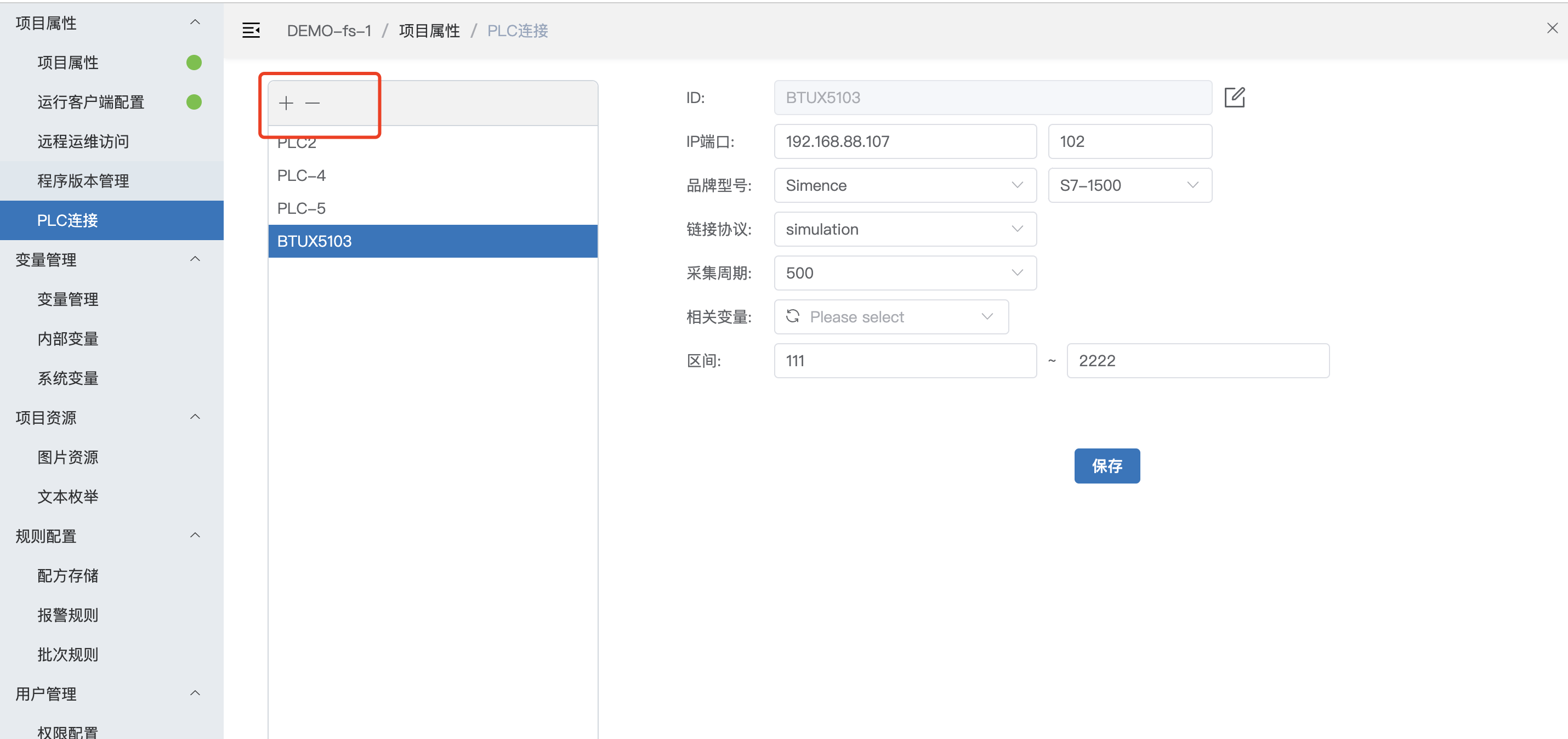Close the panel with the X icon
The height and width of the screenshot is (739, 1568).
coord(1552,28)
